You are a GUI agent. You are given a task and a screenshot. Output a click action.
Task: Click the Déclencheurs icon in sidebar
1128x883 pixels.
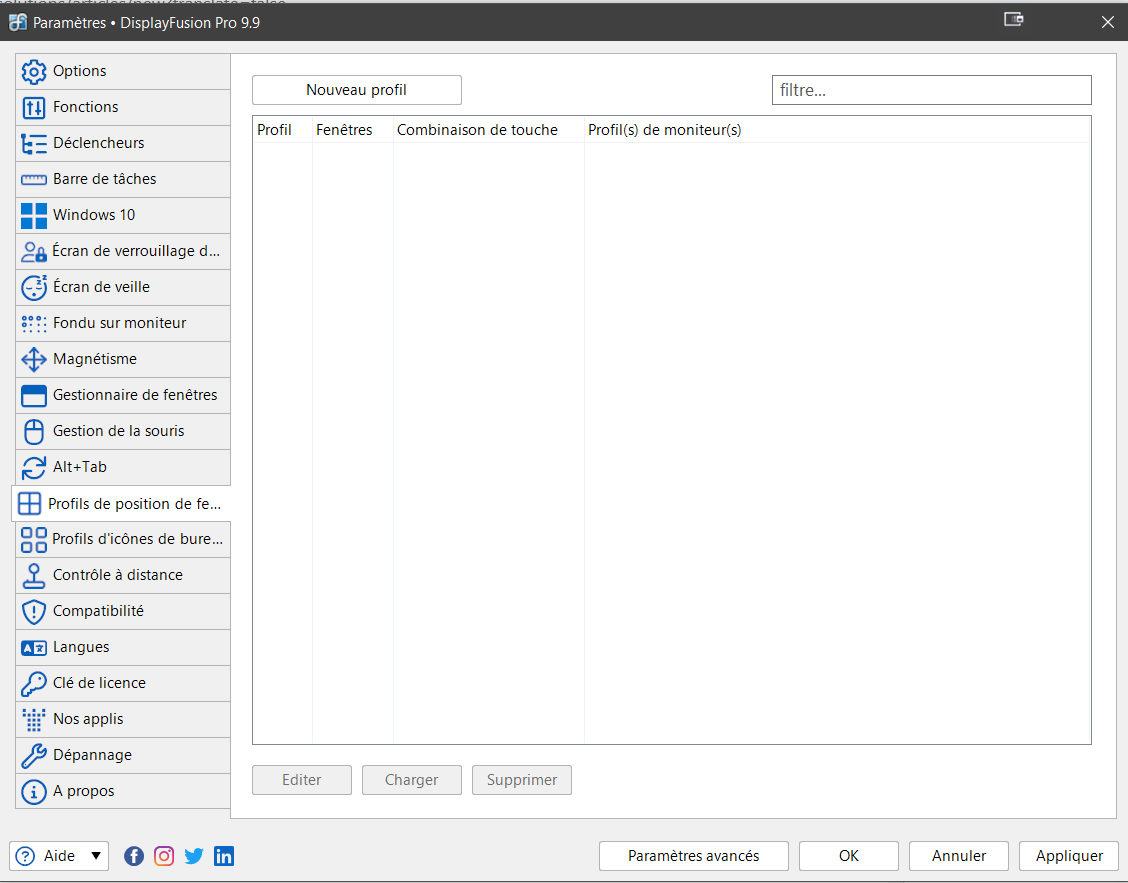[34, 143]
